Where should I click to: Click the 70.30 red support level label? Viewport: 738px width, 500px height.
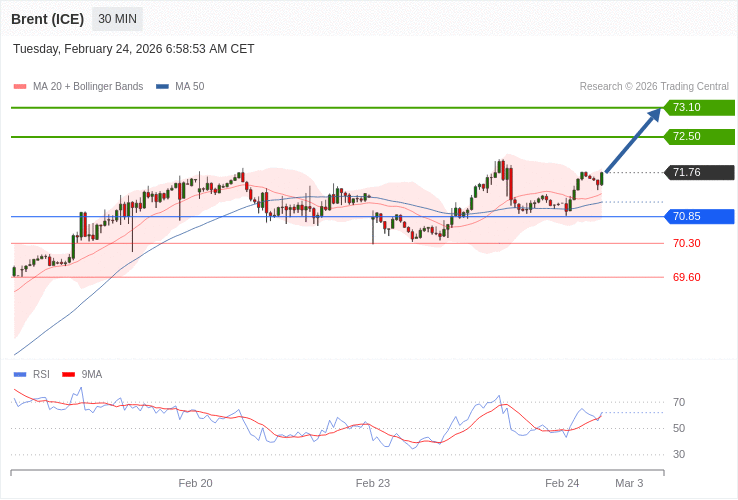pos(686,243)
